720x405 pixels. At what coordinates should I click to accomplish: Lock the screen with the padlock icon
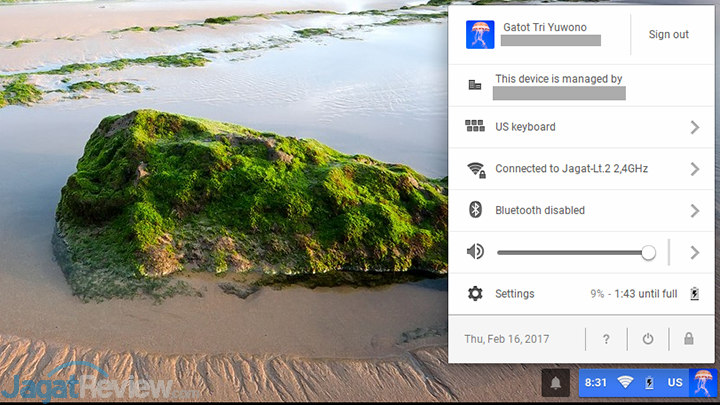tap(688, 339)
